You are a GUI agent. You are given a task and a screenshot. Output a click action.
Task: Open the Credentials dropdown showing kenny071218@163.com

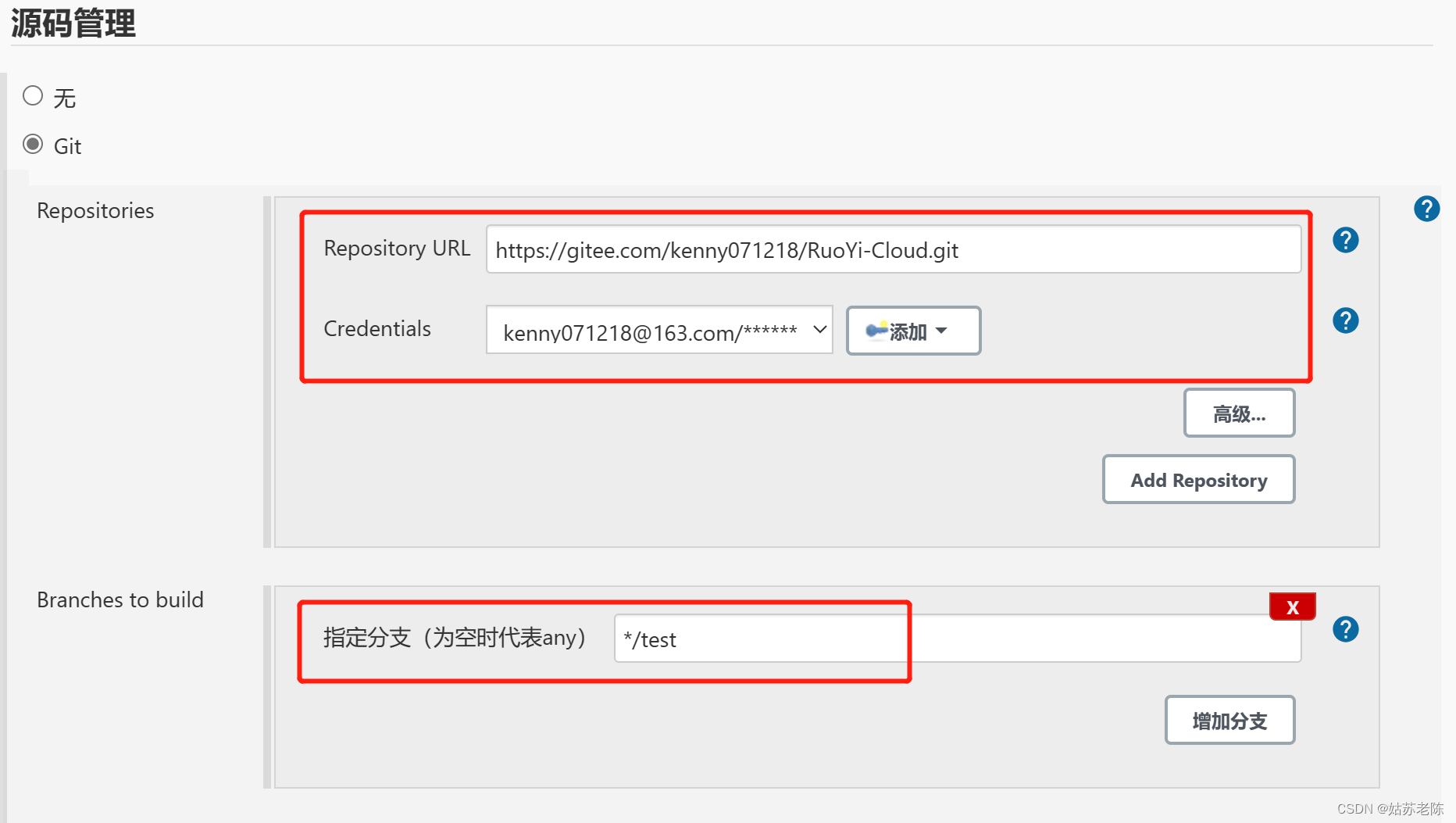click(659, 331)
